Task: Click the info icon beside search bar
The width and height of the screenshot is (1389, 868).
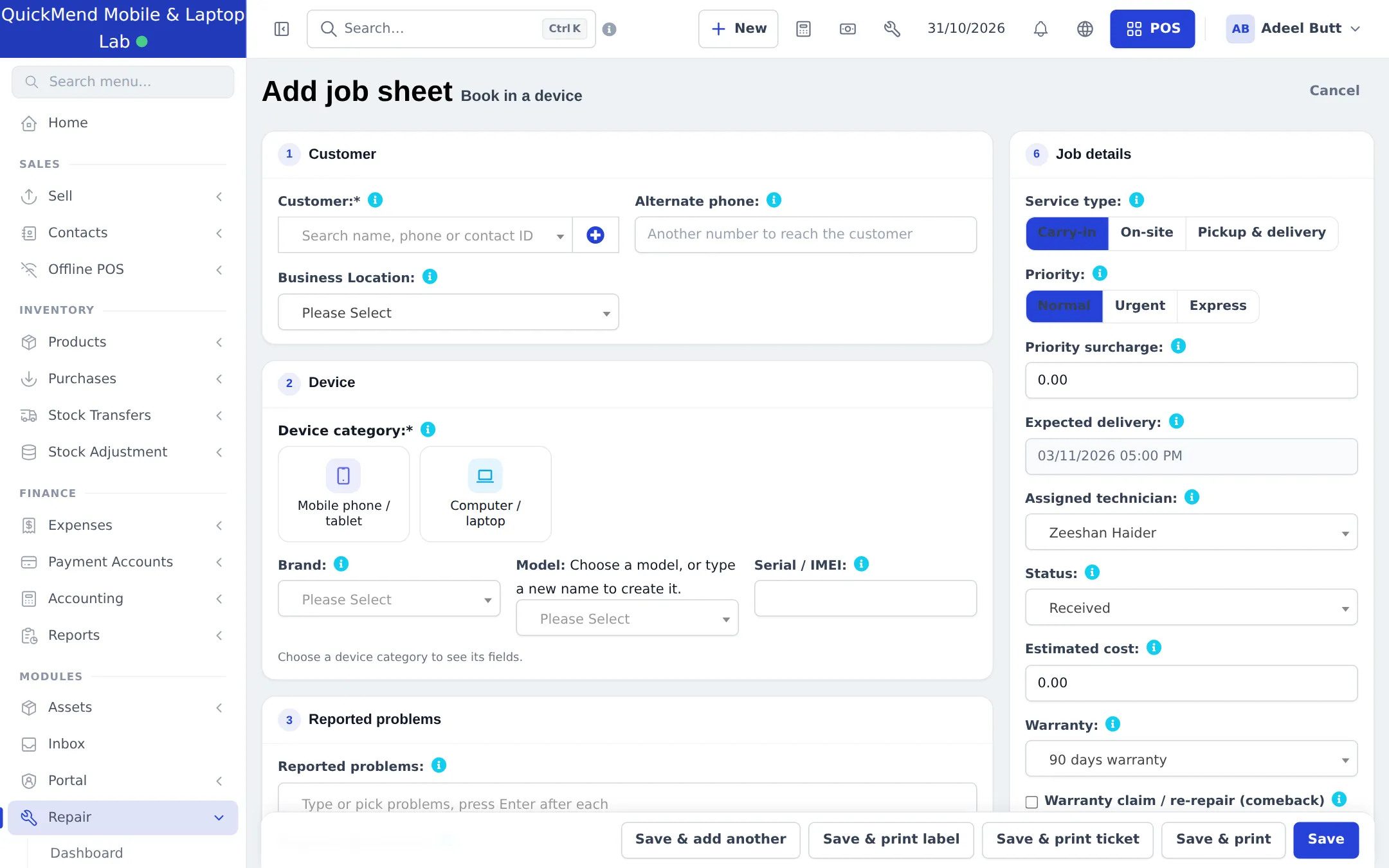Action: point(610,29)
